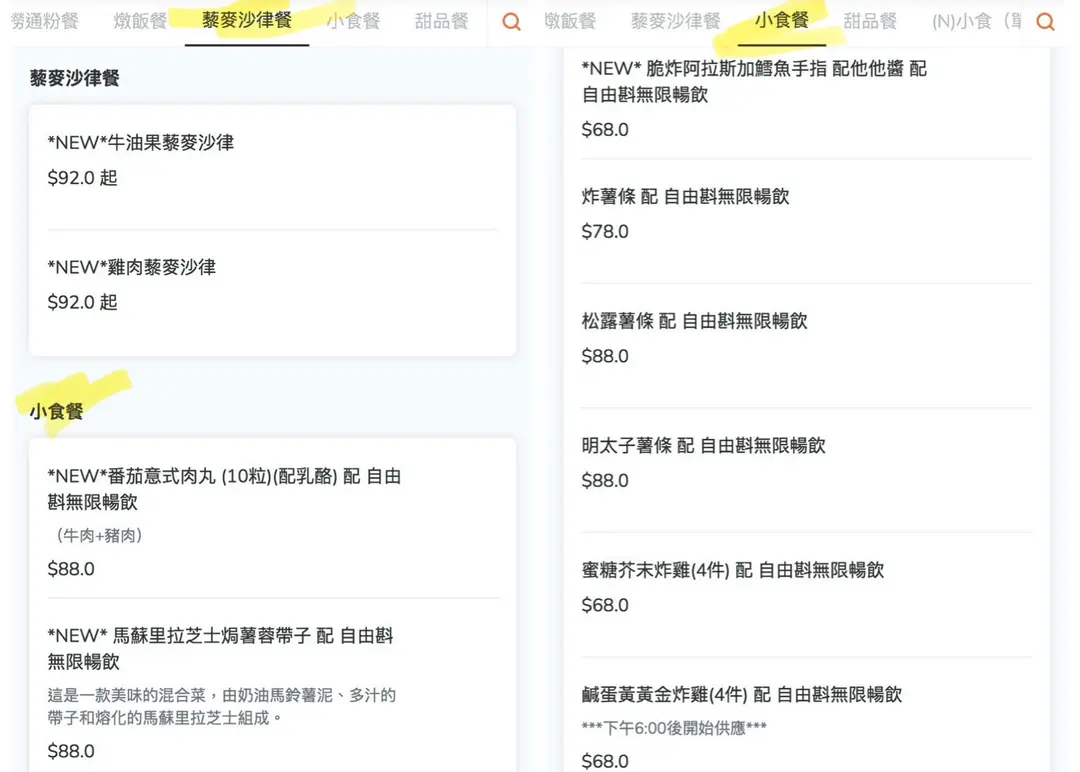Open search in the left menu panel
This screenshot has height=772, width=1080.
coord(511,22)
